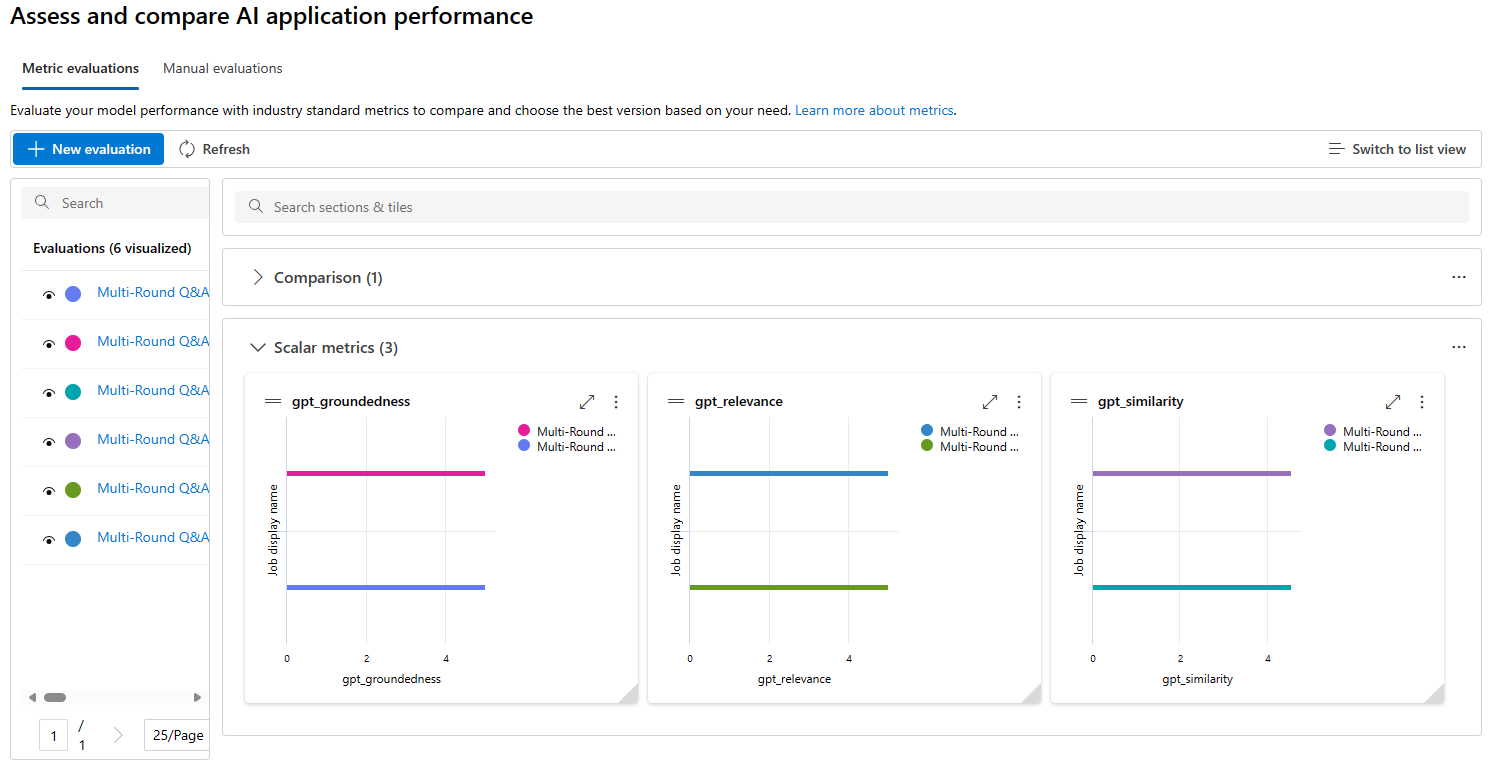
Task: Click left arrow of evaluations horizontal scrollbar
Action: point(32,697)
